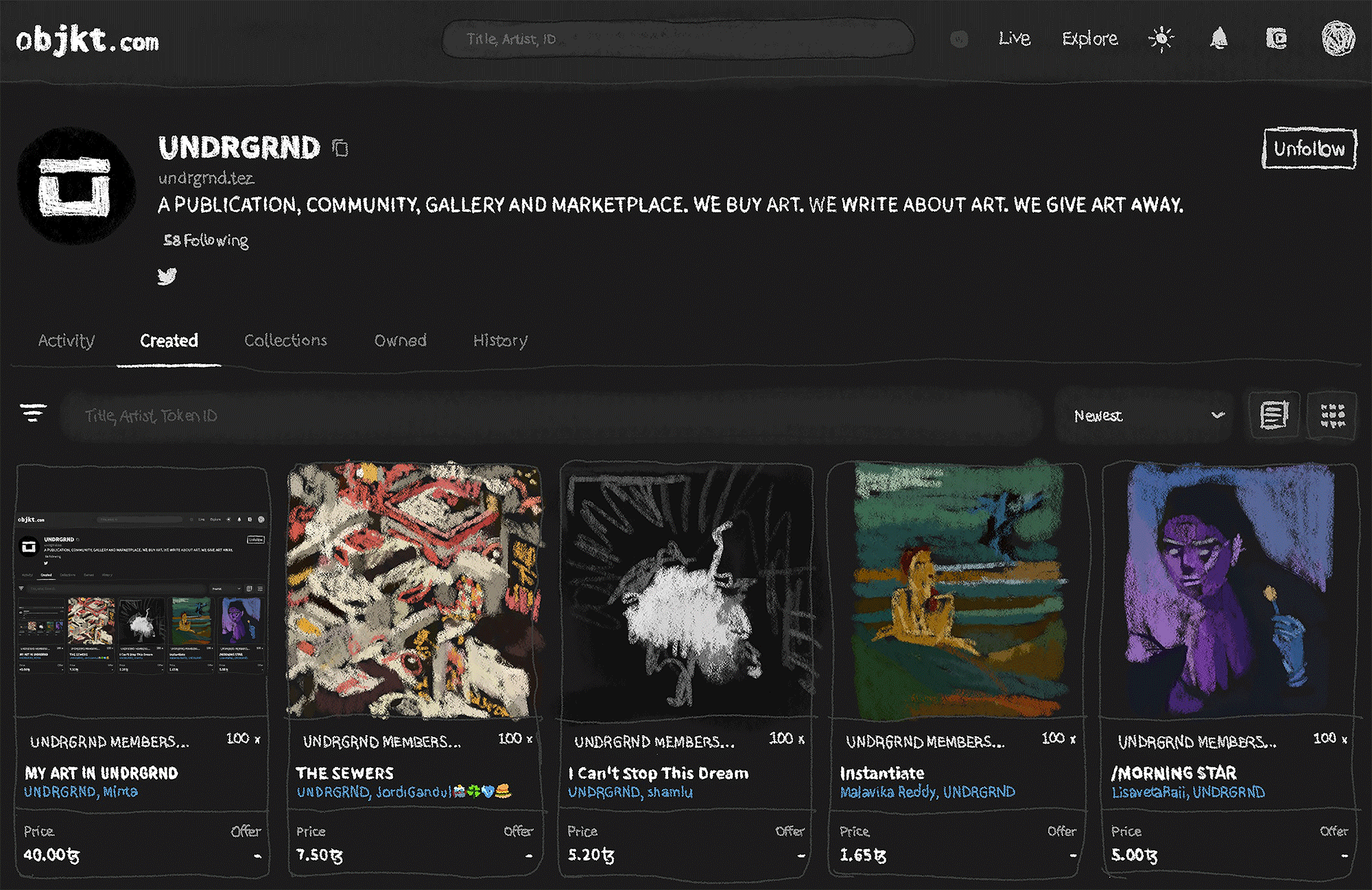Open the Instantiate artwork thumbnail

pos(958,590)
